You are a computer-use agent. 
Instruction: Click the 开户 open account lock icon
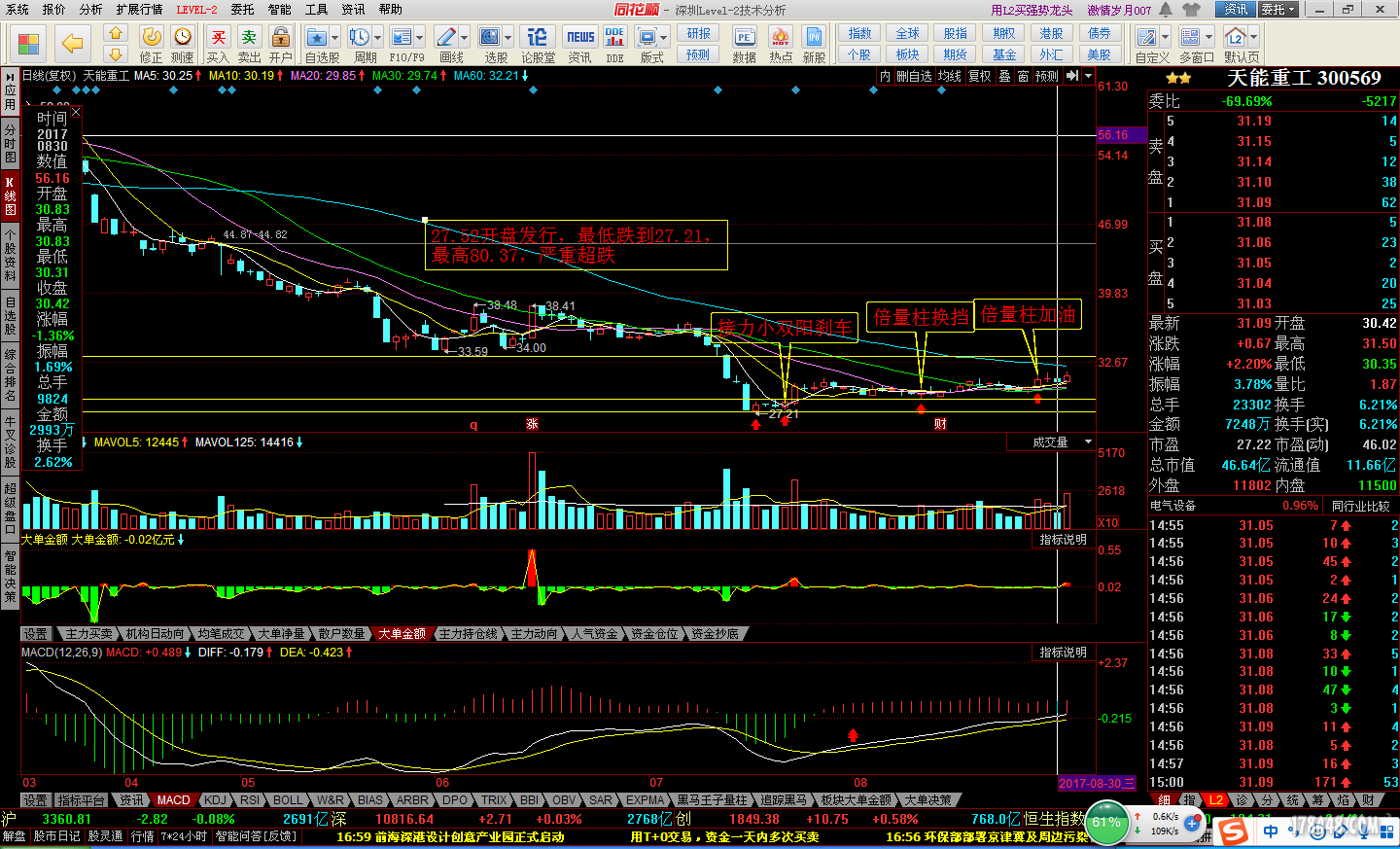tap(281, 44)
